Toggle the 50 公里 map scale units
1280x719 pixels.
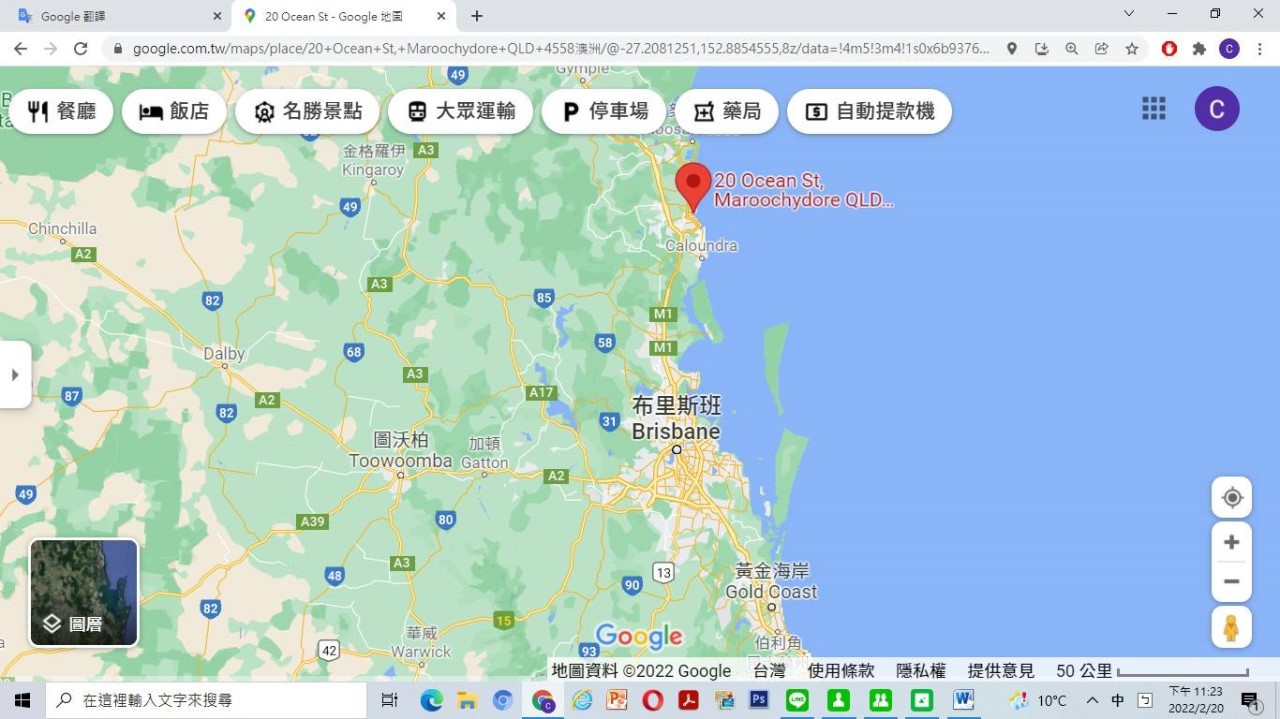pyautogui.click(x=1153, y=671)
